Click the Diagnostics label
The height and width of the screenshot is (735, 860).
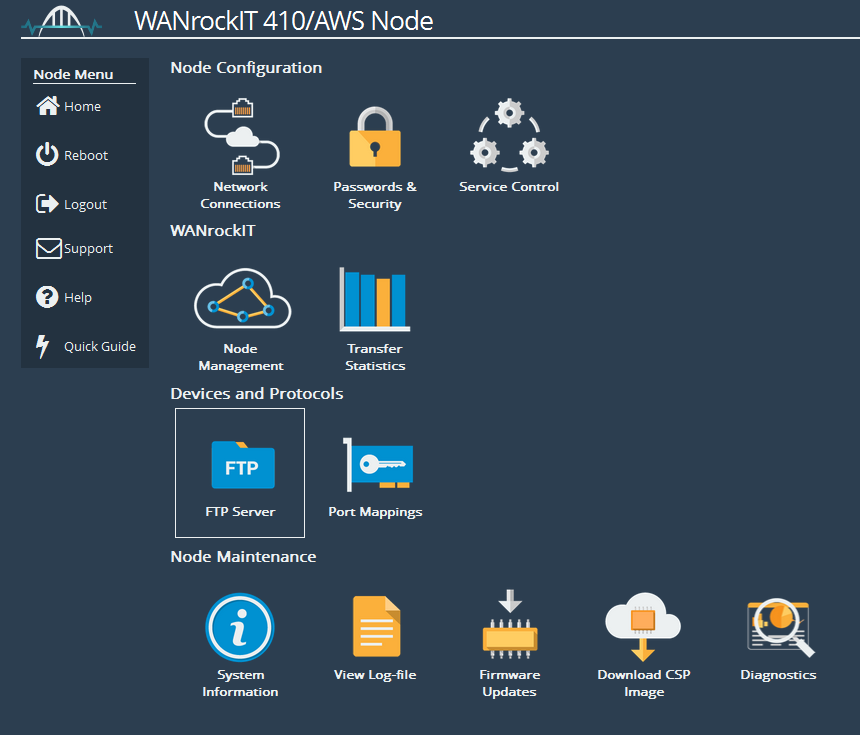pos(778,675)
